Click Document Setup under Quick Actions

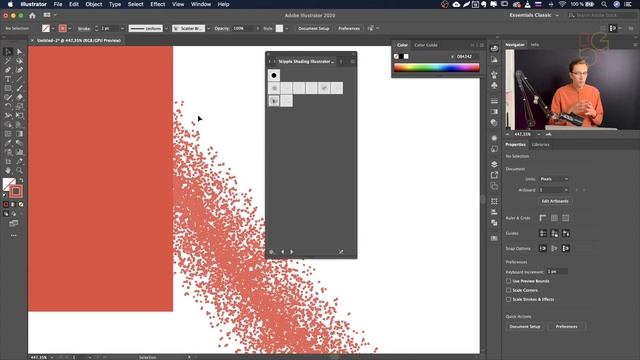(525, 327)
